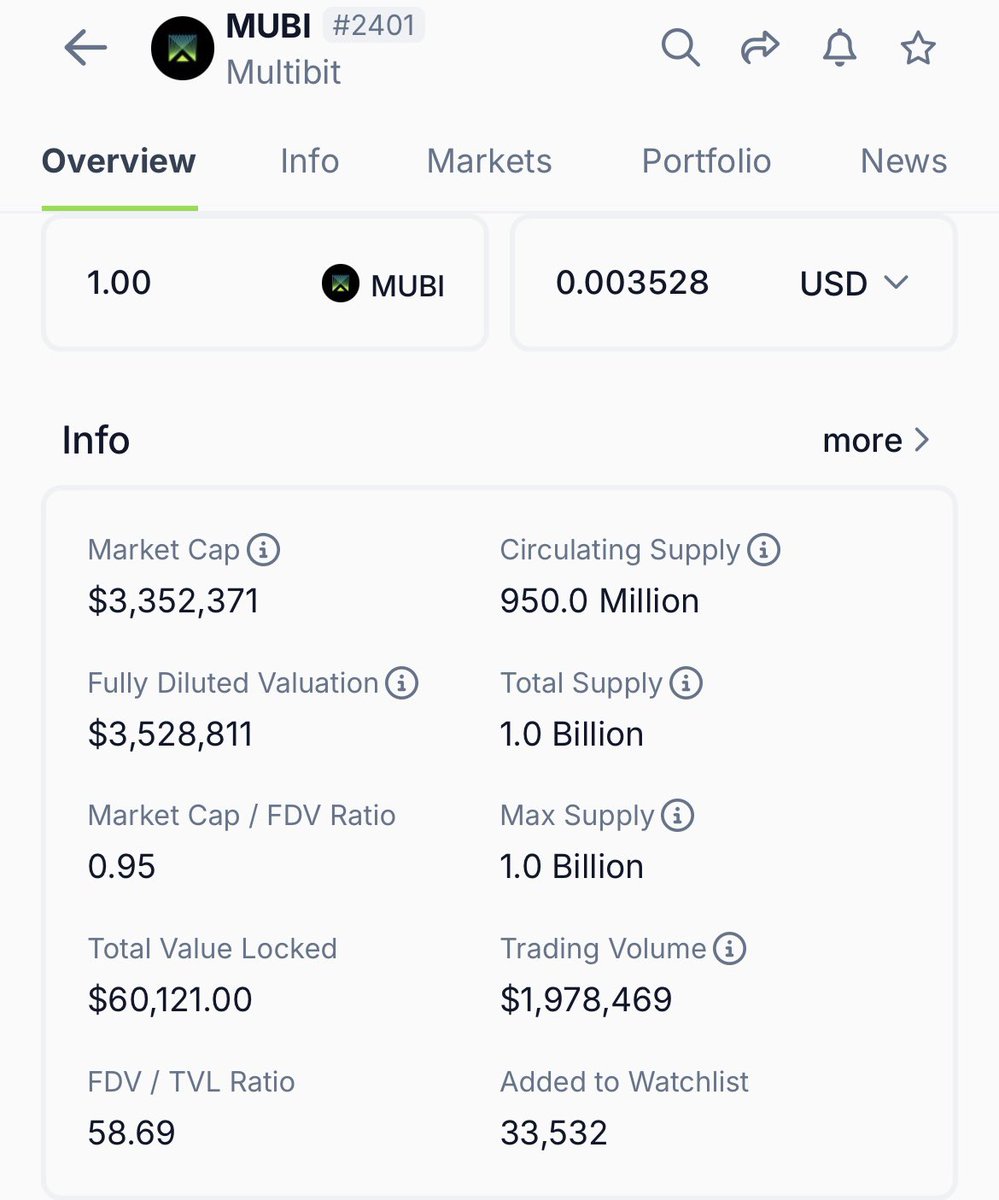
Task: Tap the Added to Watchlist label
Action: 624,1081
